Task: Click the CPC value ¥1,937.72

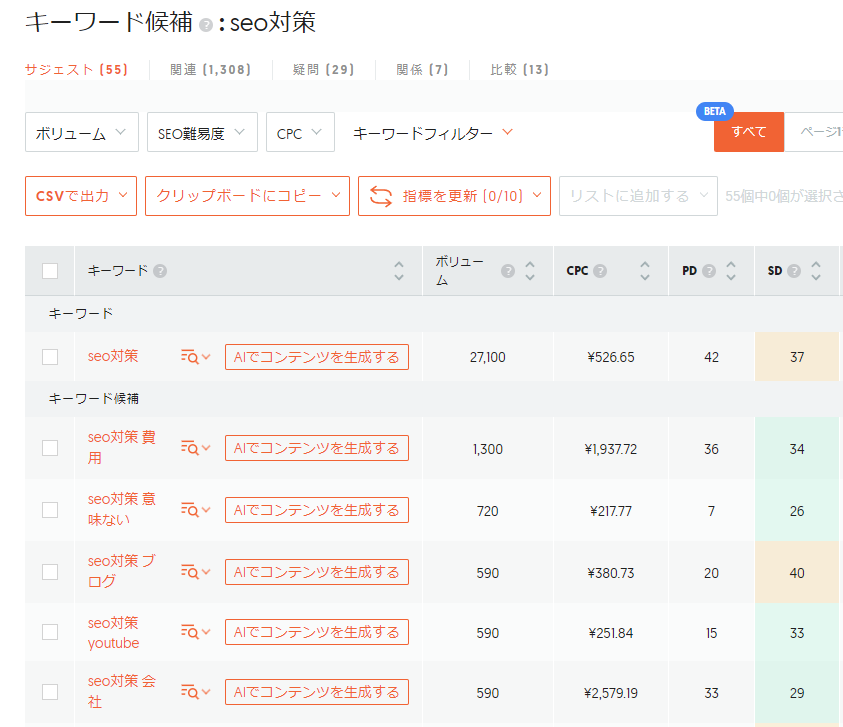Action: click(x=611, y=449)
